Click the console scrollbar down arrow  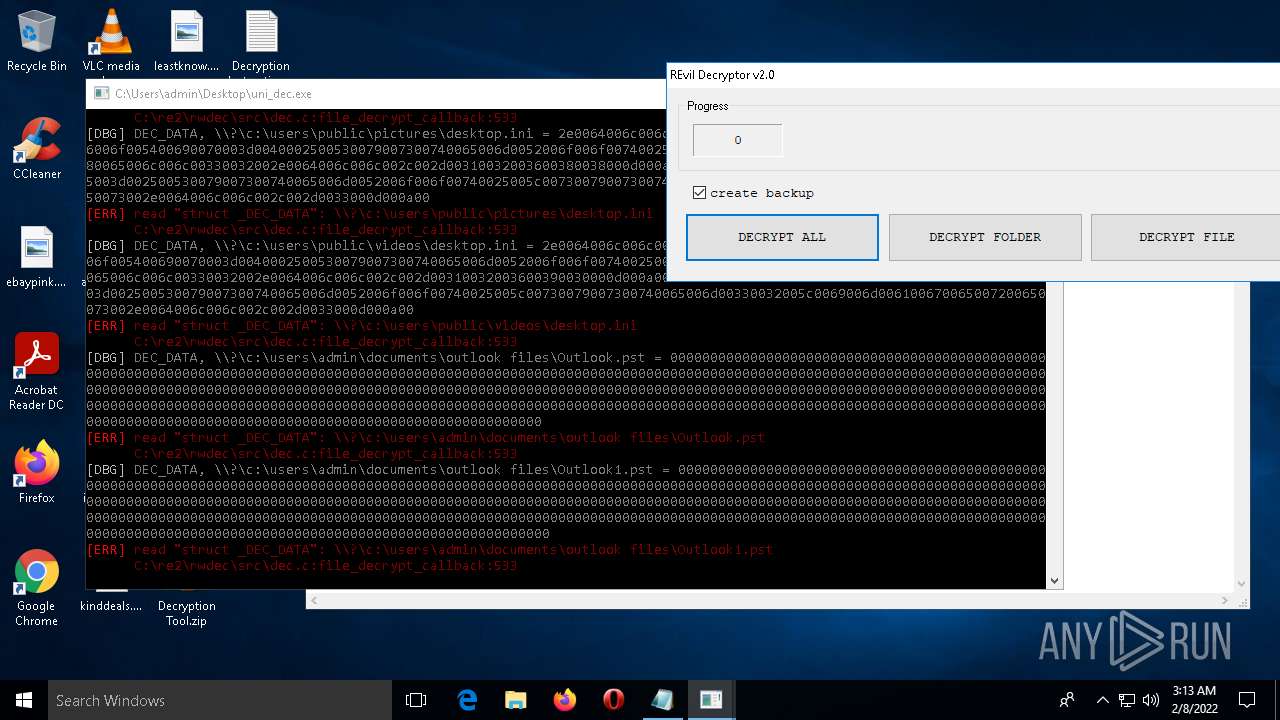pos(1054,580)
